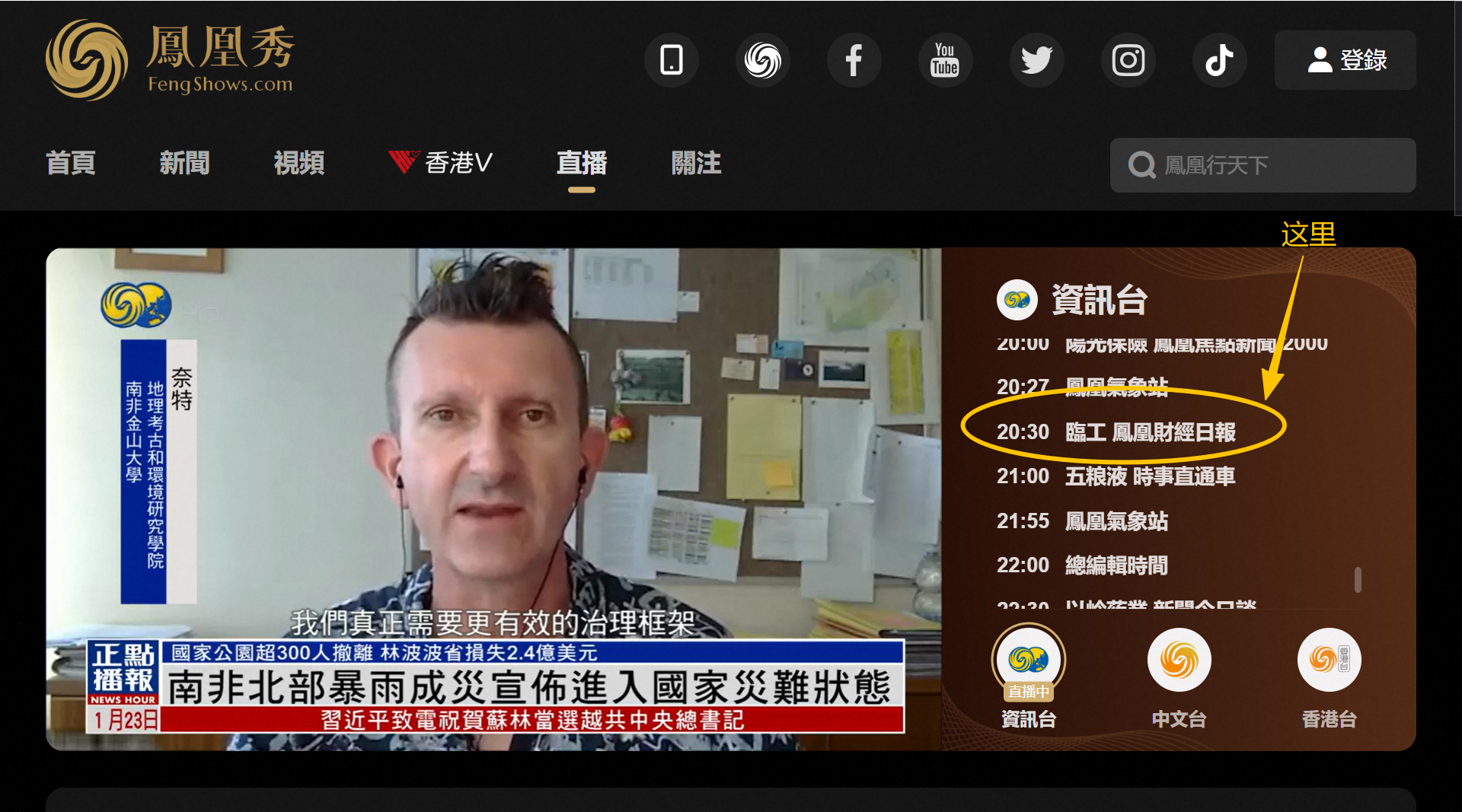1462x812 pixels.
Task: Click the 登錄 login button
Action: click(x=1345, y=60)
